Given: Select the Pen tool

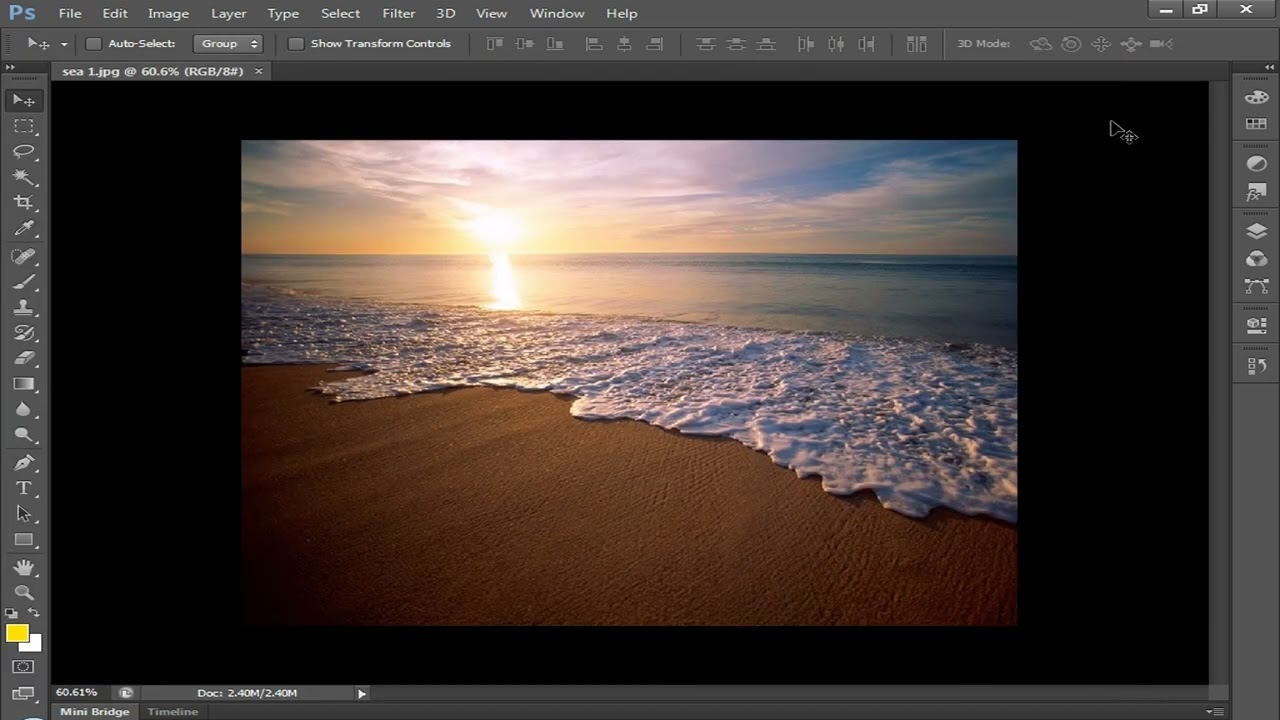Looking at the screenshot, I should point(24,462).
